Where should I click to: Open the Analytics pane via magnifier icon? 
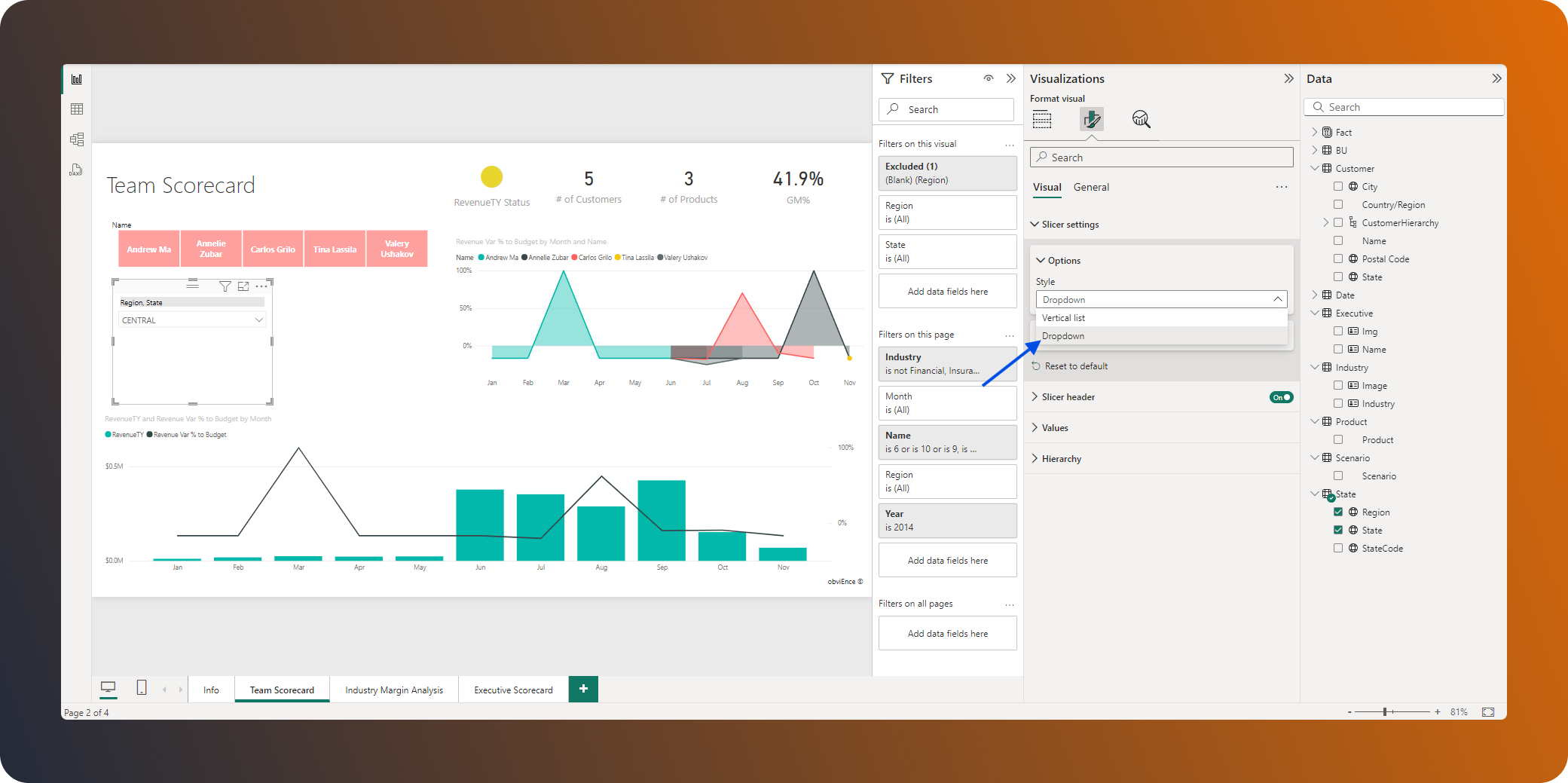coord(1141,119)
